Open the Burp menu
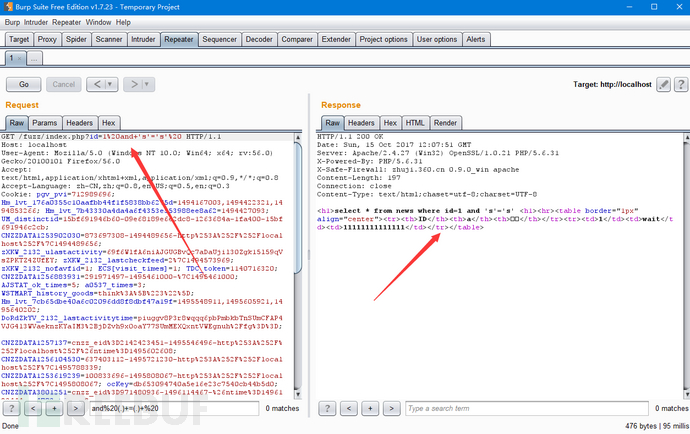Screen dimensions: 690x434 [x=12, y=22]
